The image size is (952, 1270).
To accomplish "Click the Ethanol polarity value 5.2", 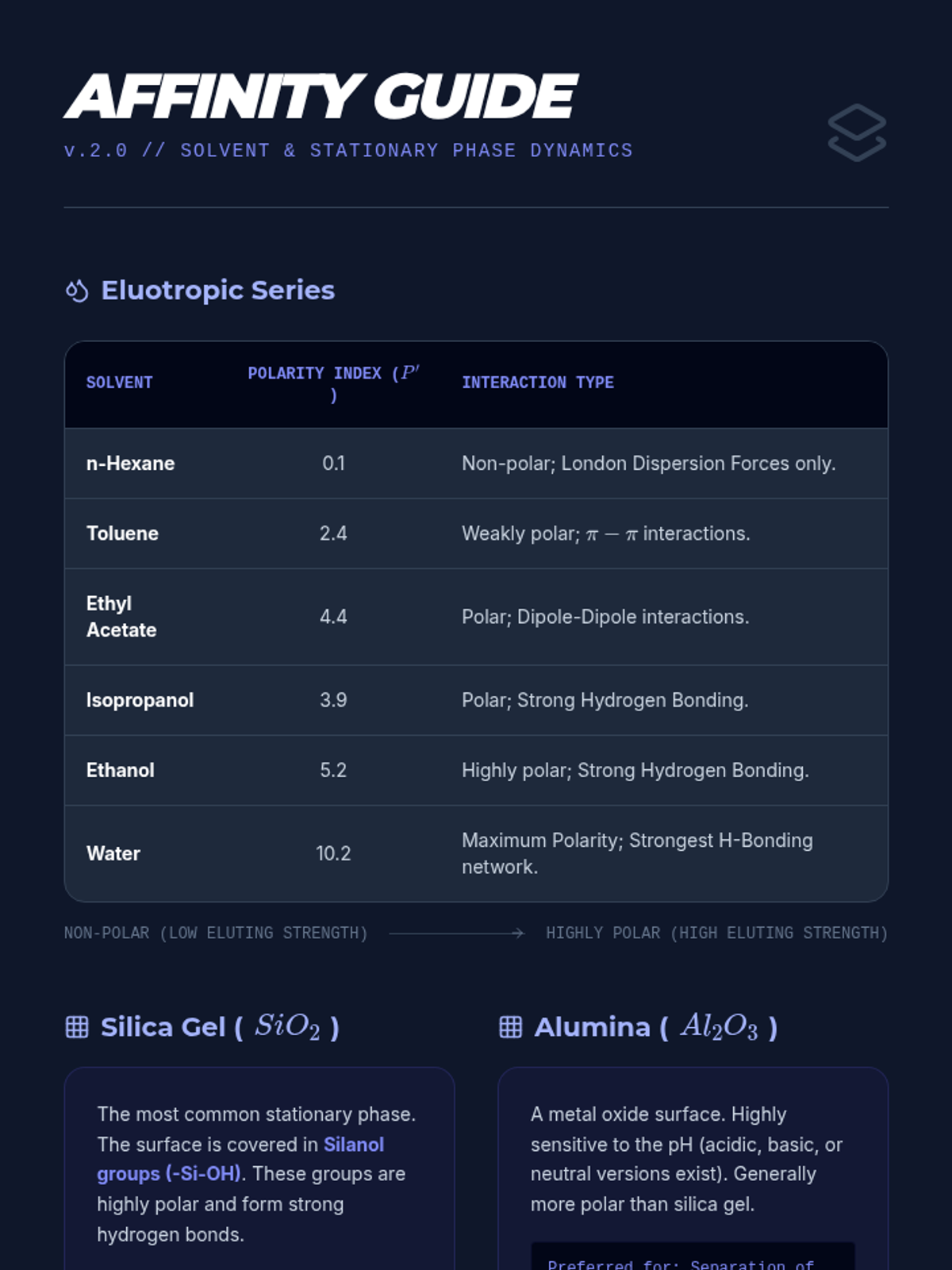I will 333,771.
